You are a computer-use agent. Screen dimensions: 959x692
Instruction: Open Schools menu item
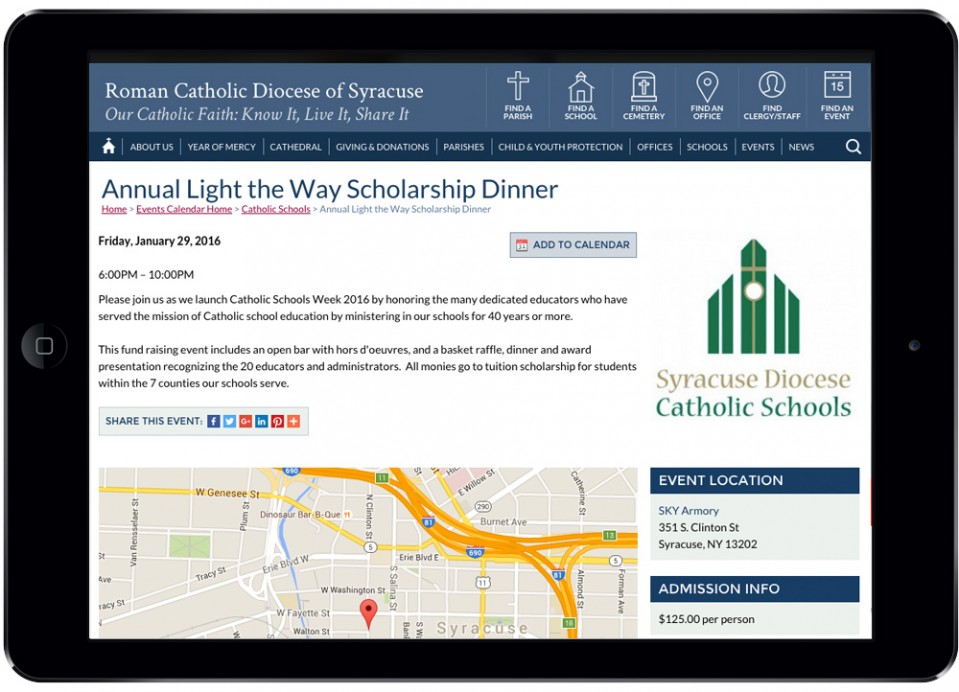[x=707, y=147]
